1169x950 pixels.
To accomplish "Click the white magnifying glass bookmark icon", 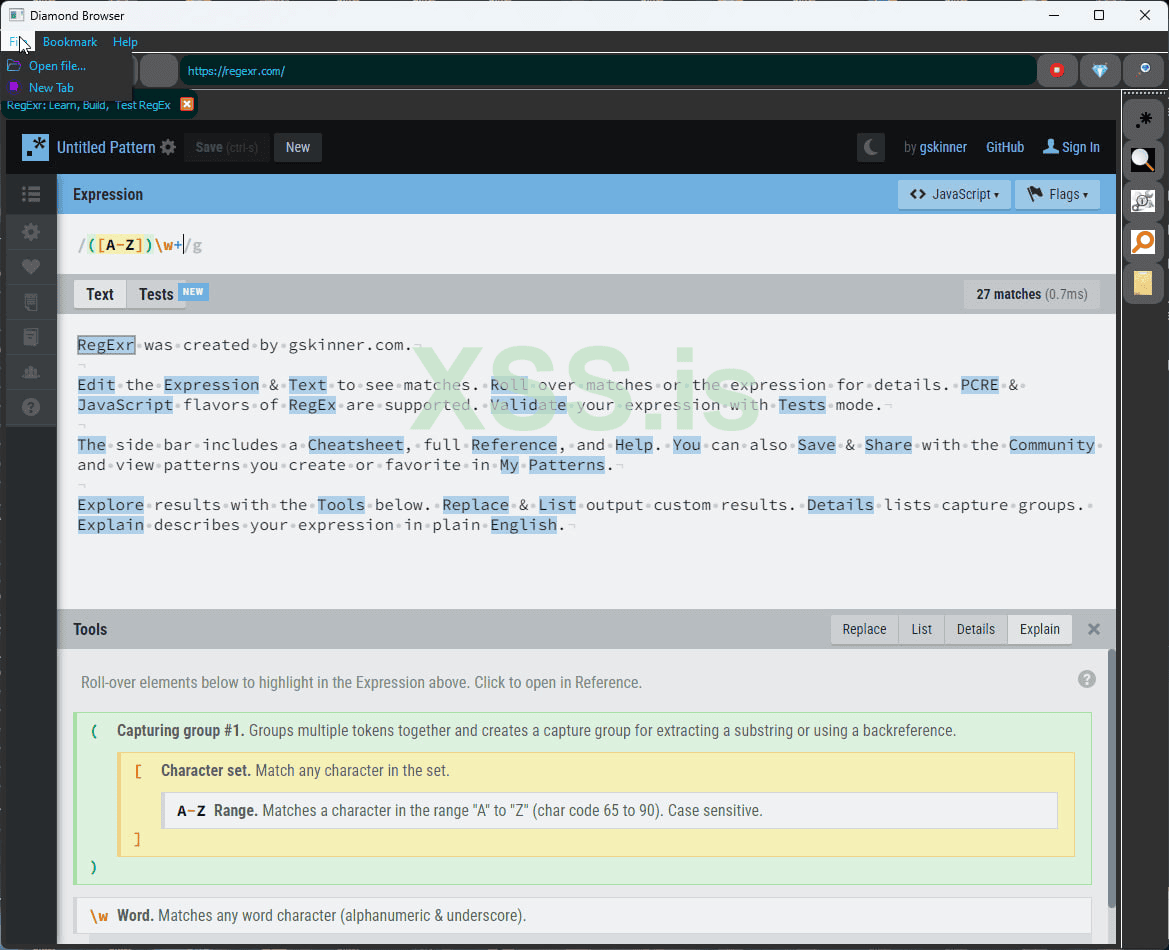I will pyautogui.click(x=1143, y=160).
